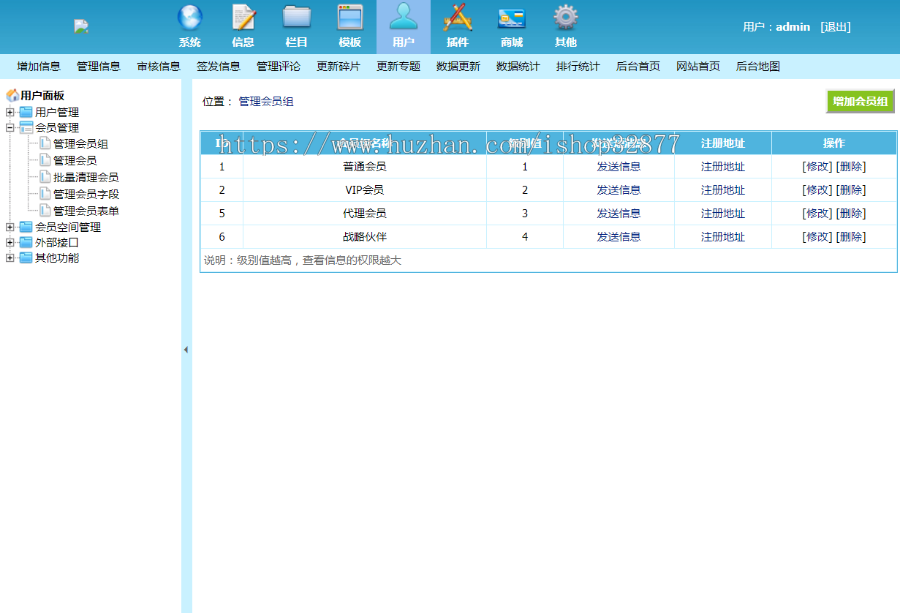Open the 系统 globe icon
This screenshot has height=613, width=900.
[x=189, y=17]
